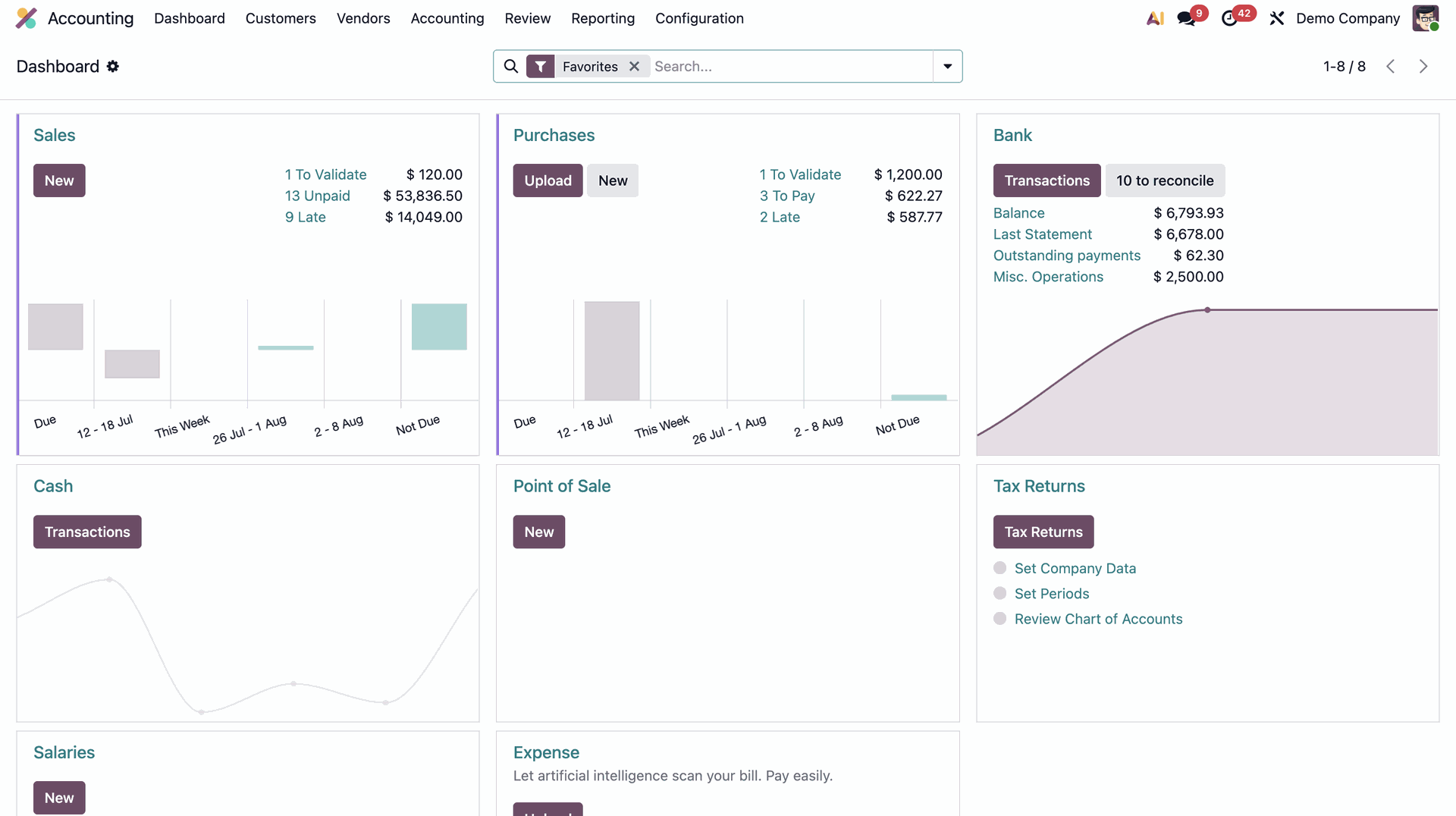Screen dimensions: 1456x816
Task: Click the filter funnel icon
Action: click(x=540, y=67)
